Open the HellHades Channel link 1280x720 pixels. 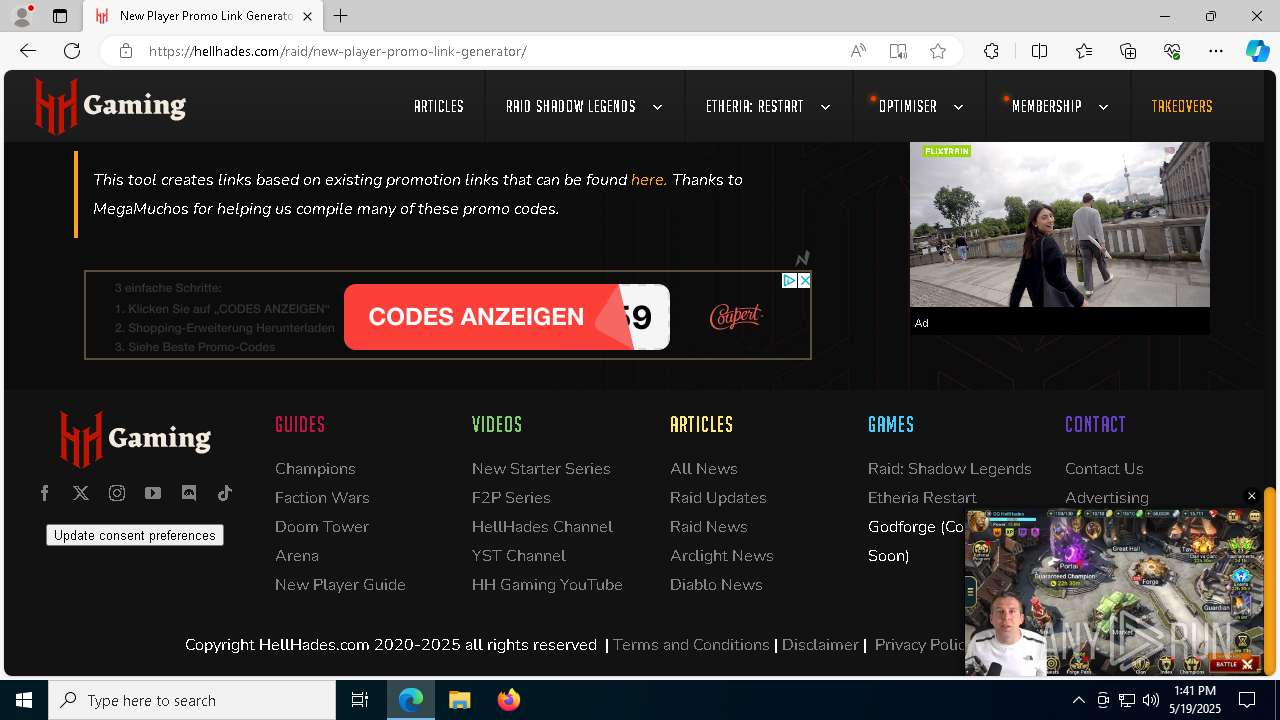tap(542, 527)
